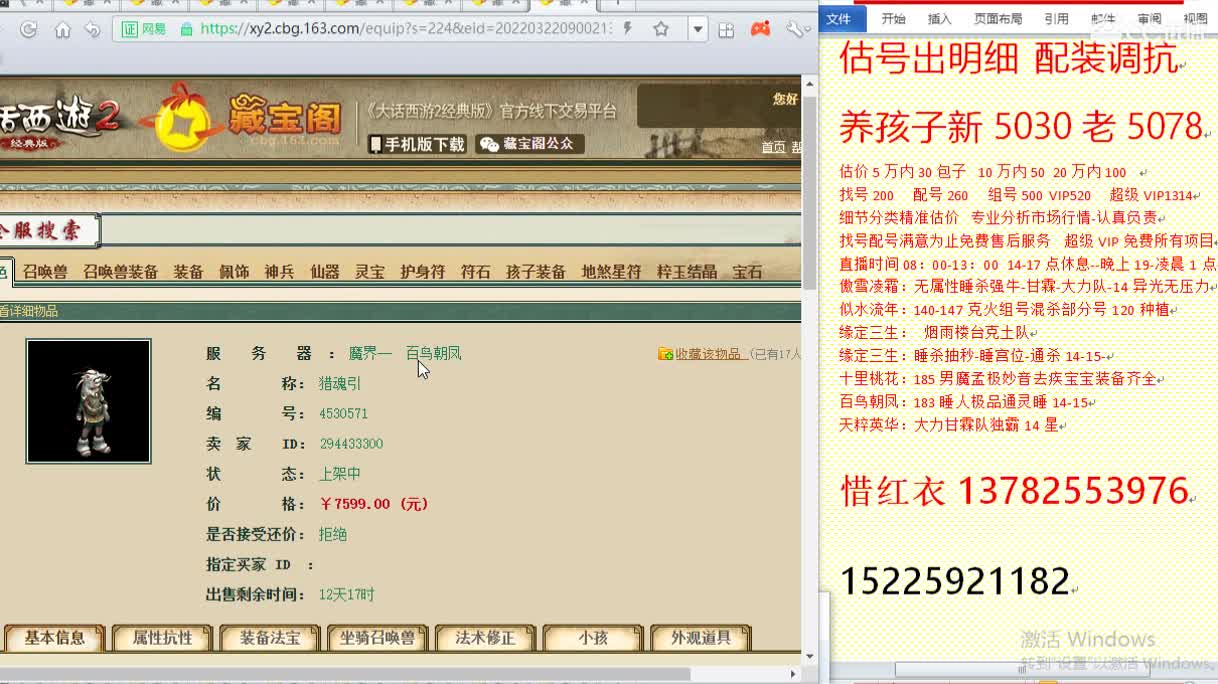Click the 全服搜索 button
This screenshot has width=1218, height=684.
pos(48,231)
